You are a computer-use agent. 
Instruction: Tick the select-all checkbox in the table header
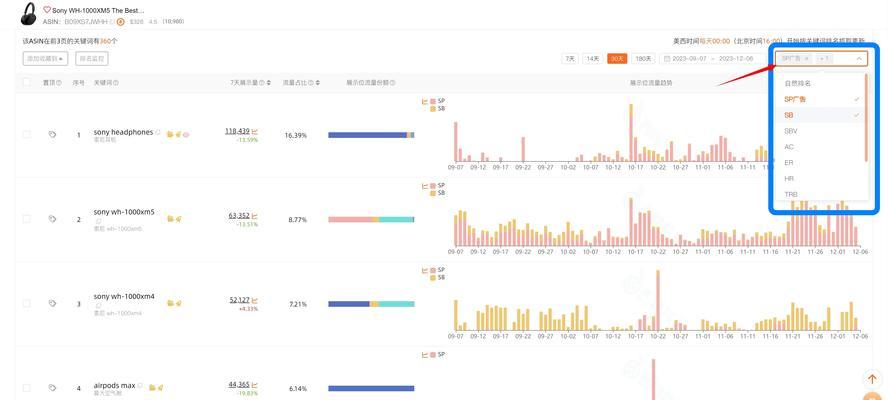click(26, 83)
